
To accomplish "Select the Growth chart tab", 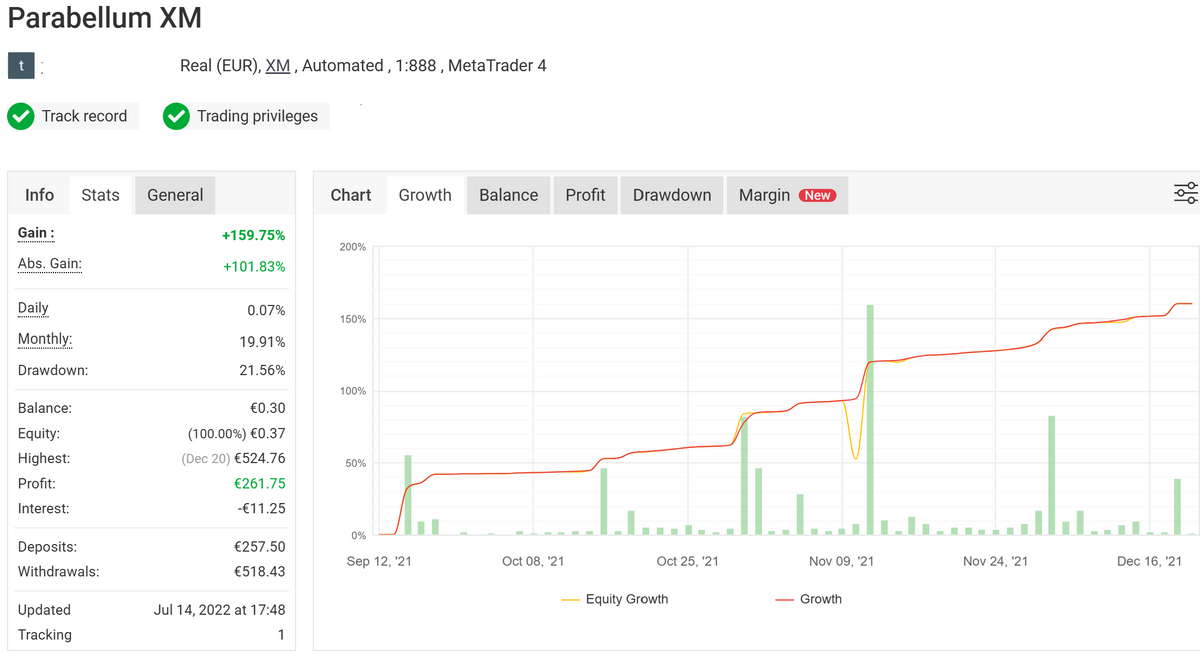I will (x=425, y=195).
